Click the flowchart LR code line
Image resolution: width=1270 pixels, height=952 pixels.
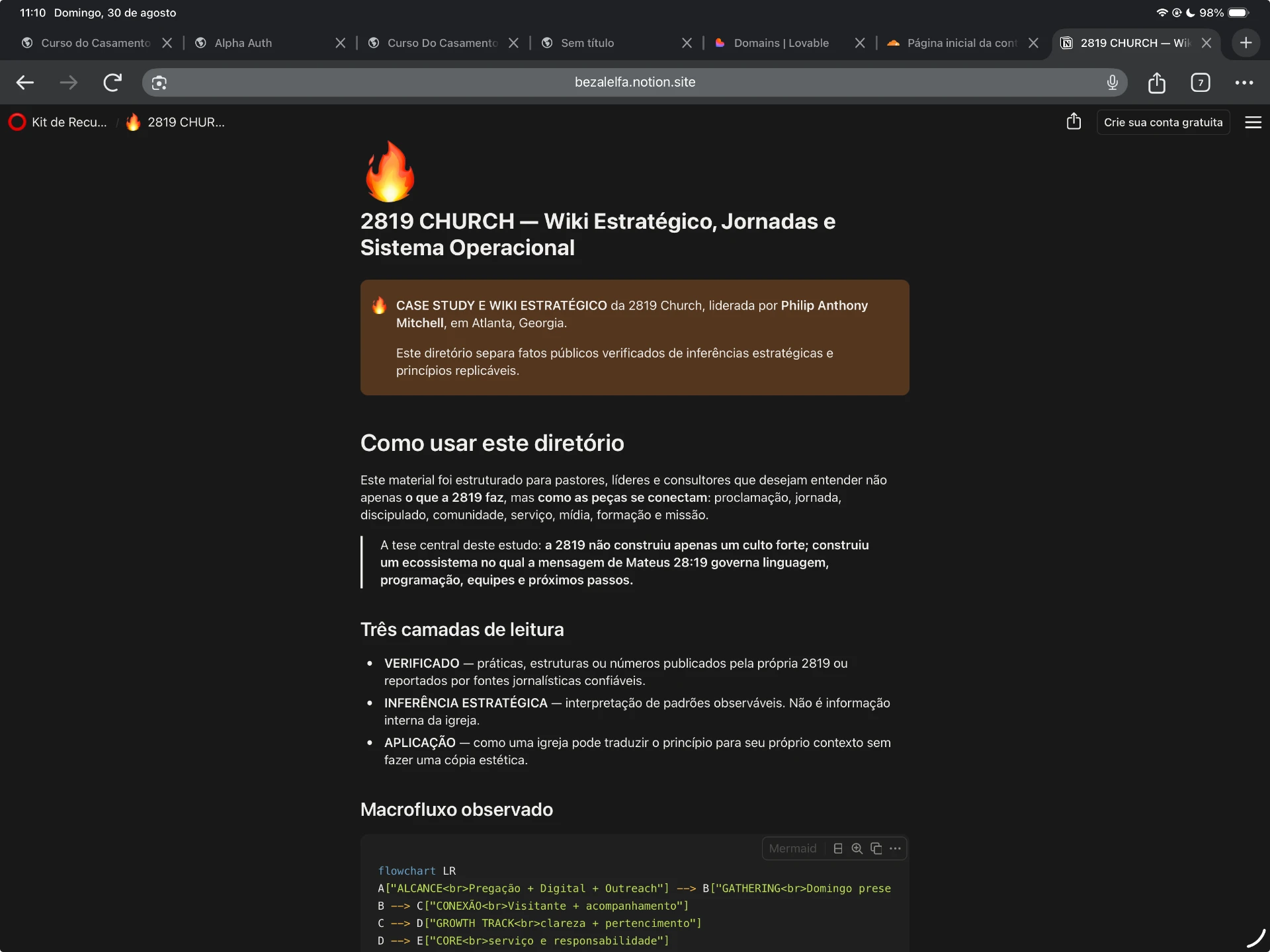point(417,871)
